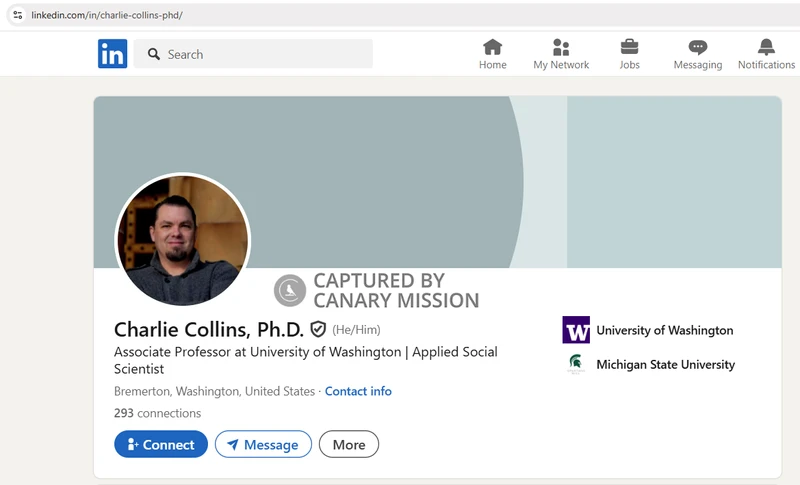Open Charlie Collins' profile photo
Image resolution: width=800 pixels, height=485 pixels.
(183, 240)
